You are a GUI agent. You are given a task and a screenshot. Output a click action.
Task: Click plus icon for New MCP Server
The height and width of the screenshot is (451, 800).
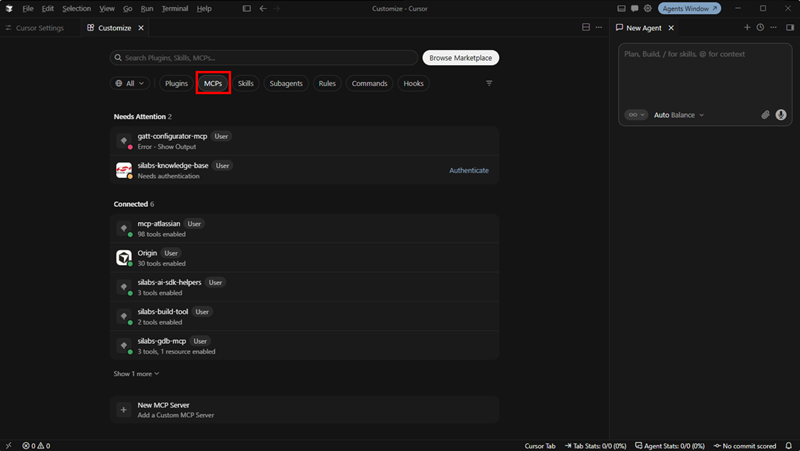tap(123, 410)
